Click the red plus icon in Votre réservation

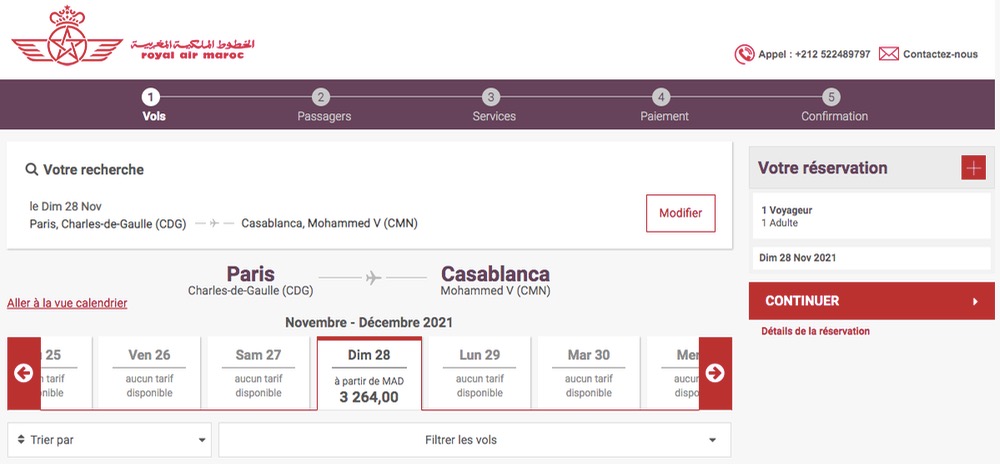[x=973, y=168]
